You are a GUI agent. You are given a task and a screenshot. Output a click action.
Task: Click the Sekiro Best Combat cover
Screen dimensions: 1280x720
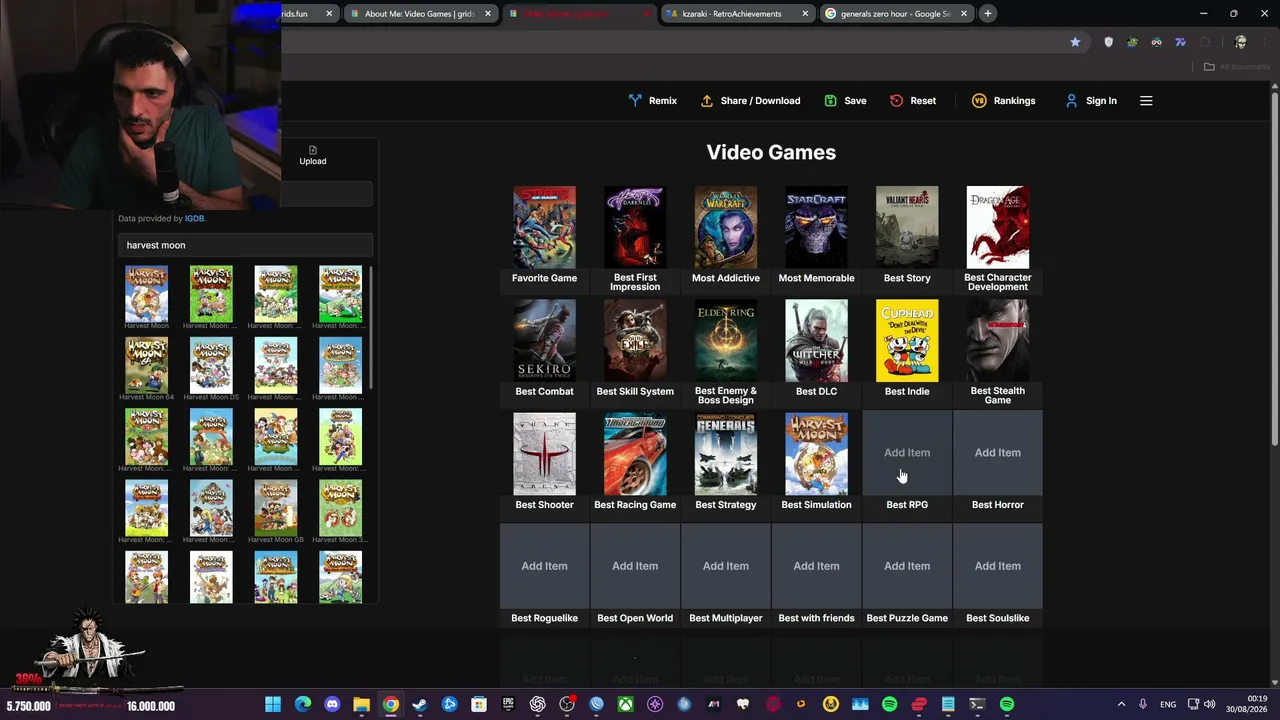pyautogui.click(x=544, y=341)
